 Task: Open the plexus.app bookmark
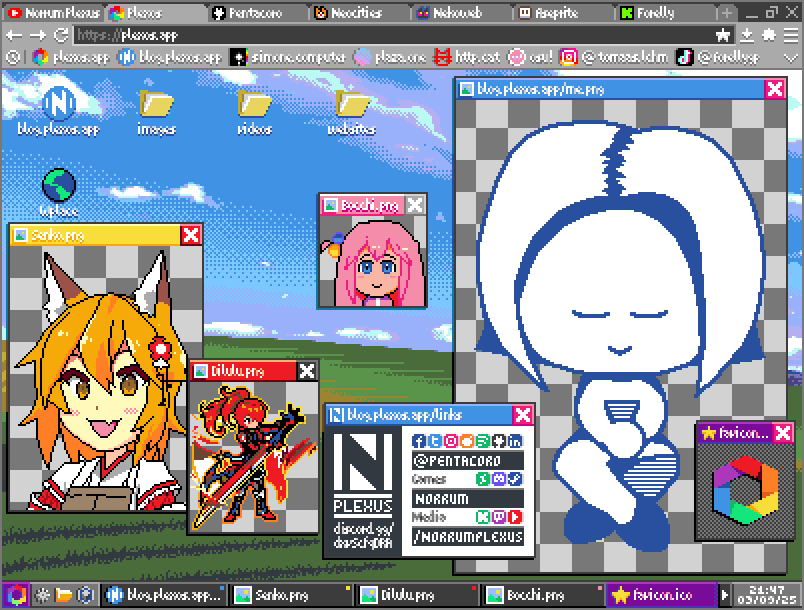(x=71, y=57)
